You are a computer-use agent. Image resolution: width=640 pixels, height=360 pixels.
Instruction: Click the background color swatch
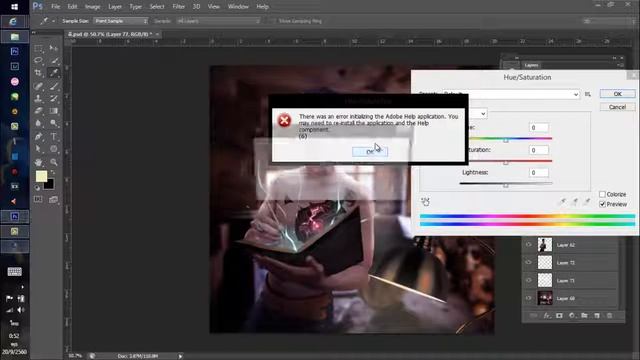pos(49,185)
